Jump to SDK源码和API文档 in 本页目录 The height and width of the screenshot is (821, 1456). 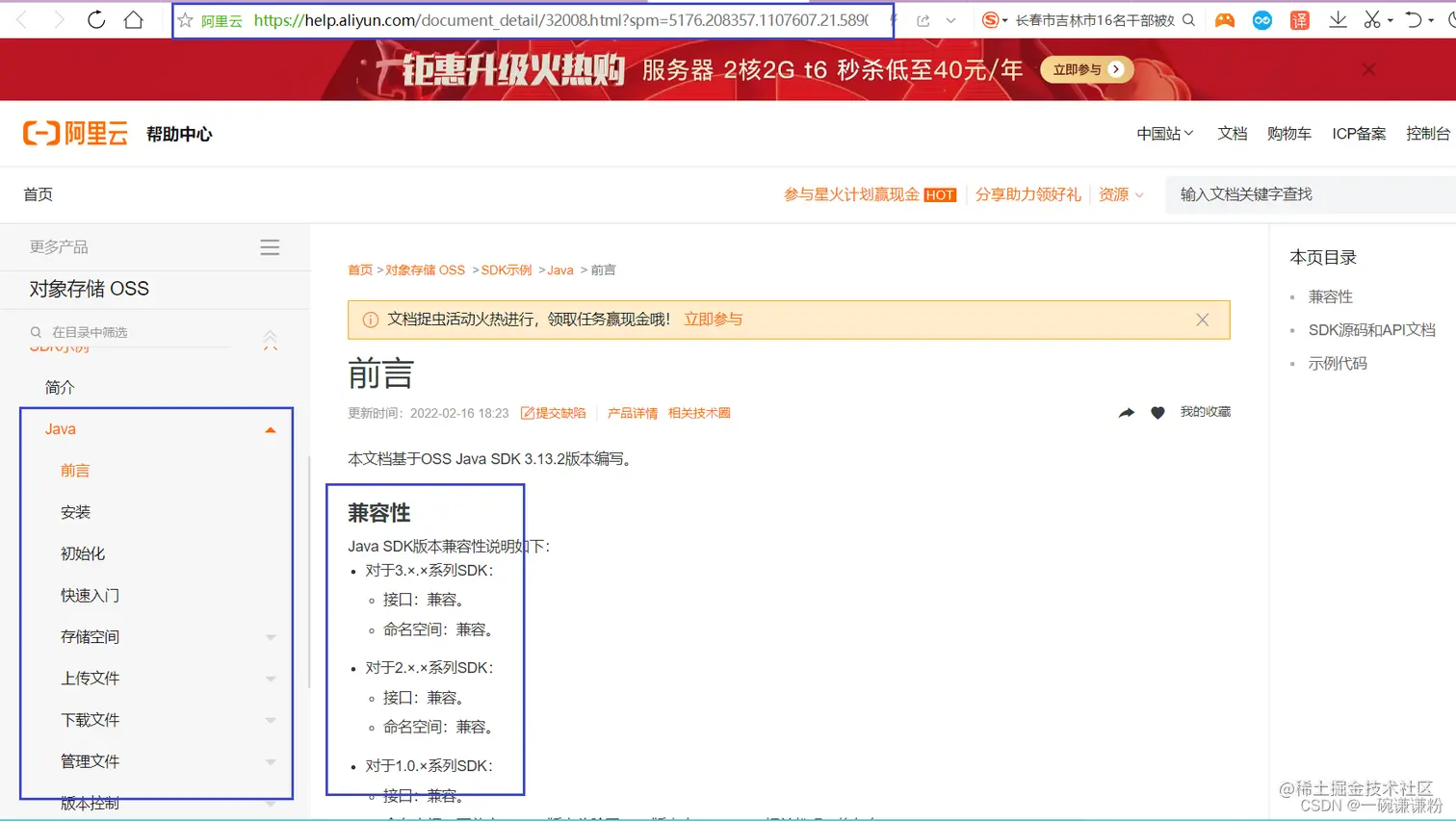coord(1372,330)
